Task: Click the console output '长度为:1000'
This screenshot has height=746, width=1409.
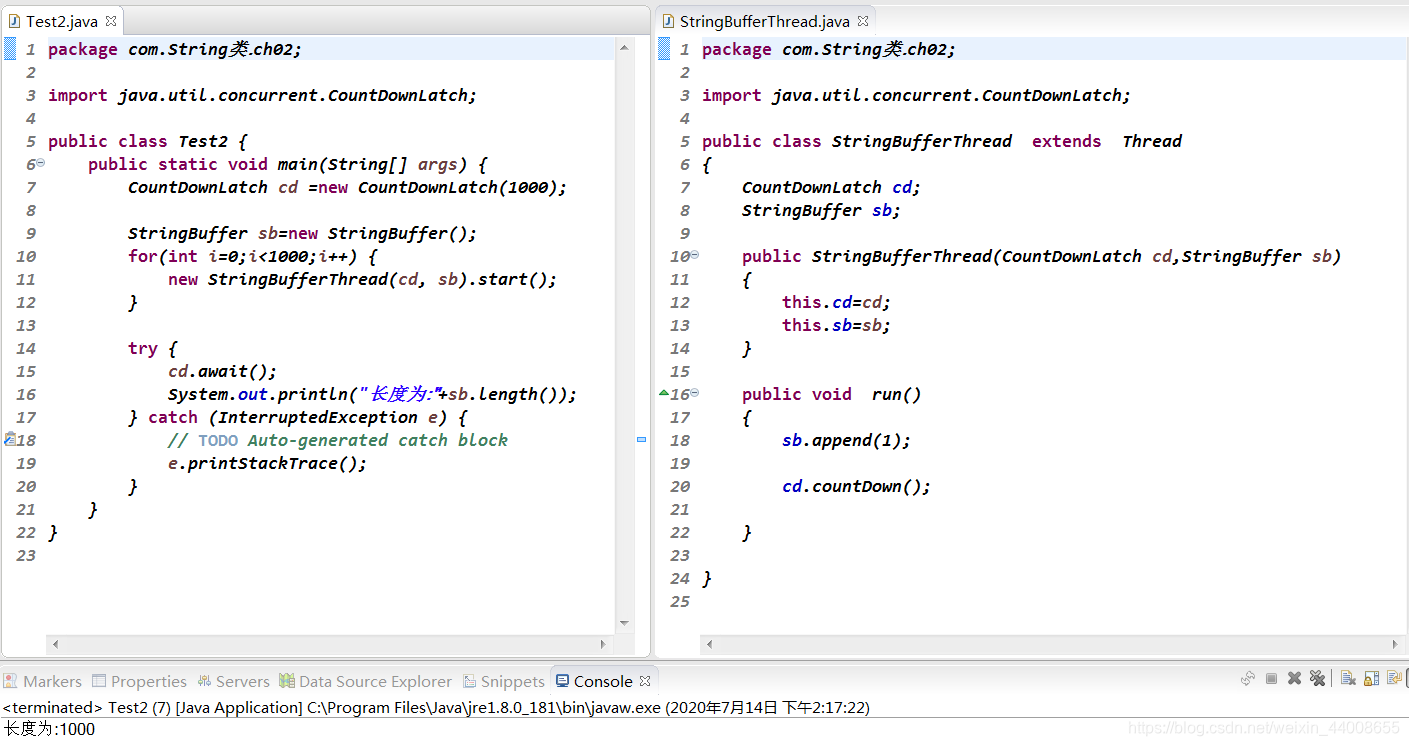Action: point(49,729)
